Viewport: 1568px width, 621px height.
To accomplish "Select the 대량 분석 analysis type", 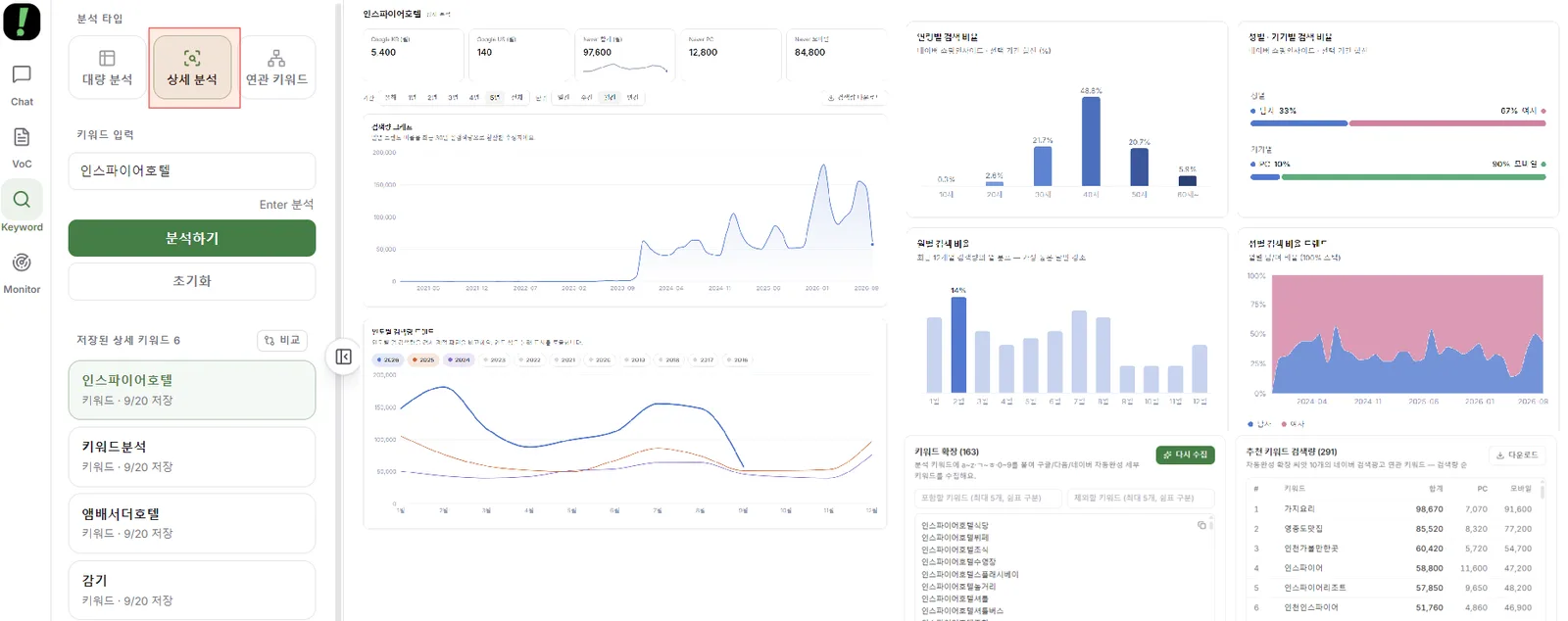I will 107,68.
